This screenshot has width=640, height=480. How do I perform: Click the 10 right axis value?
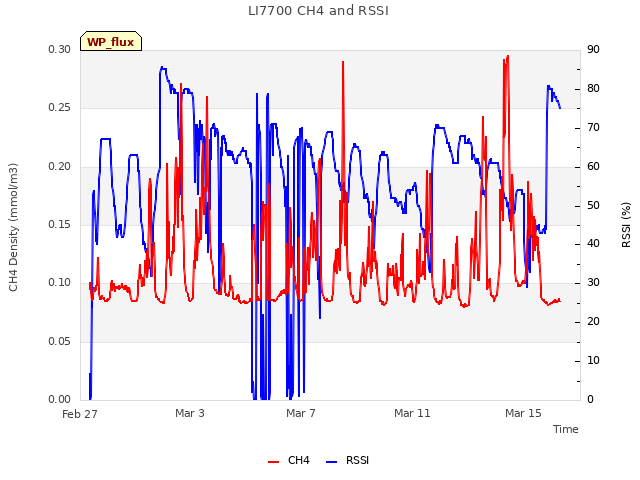593,360
